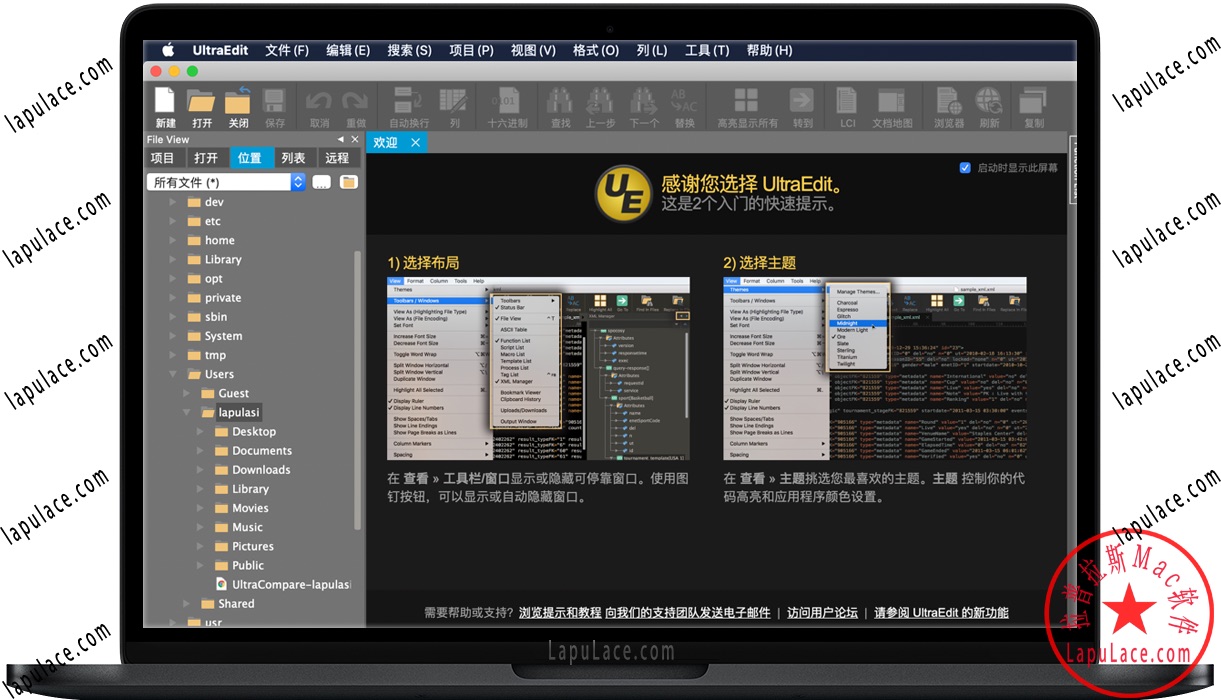The image size is (1221, 700).
Task: Open the 访问用户论坛 link
Action: [x=822, y=613]
